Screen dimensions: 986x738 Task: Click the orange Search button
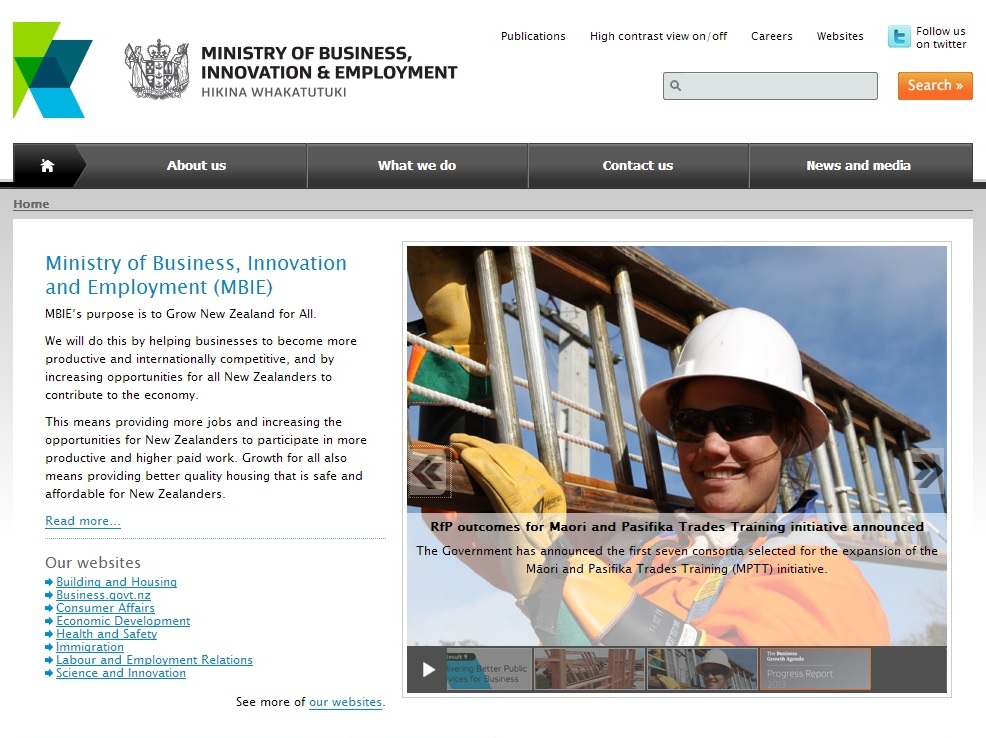(935, 85)
